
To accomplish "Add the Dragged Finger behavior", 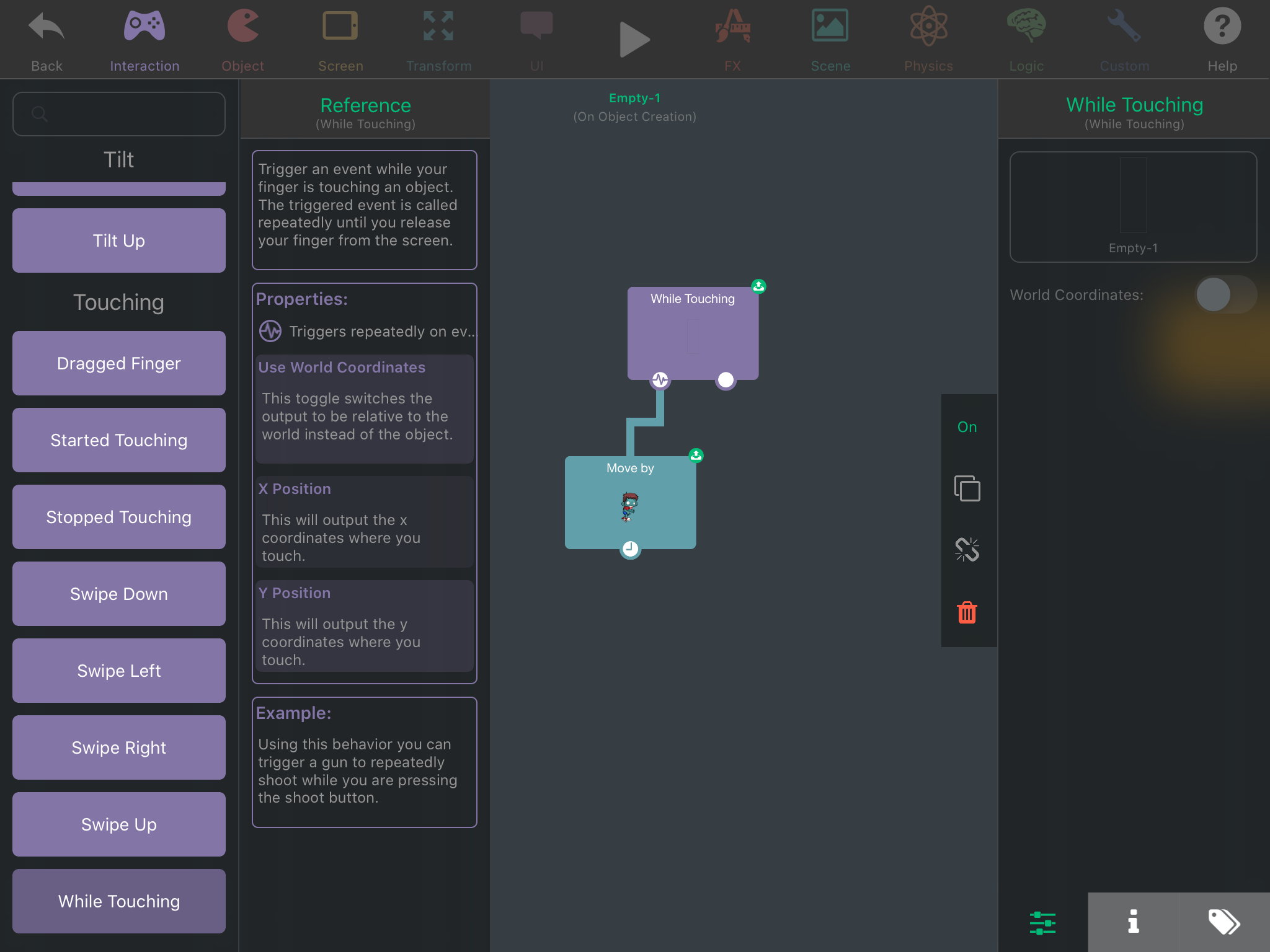I will (119, 363).
